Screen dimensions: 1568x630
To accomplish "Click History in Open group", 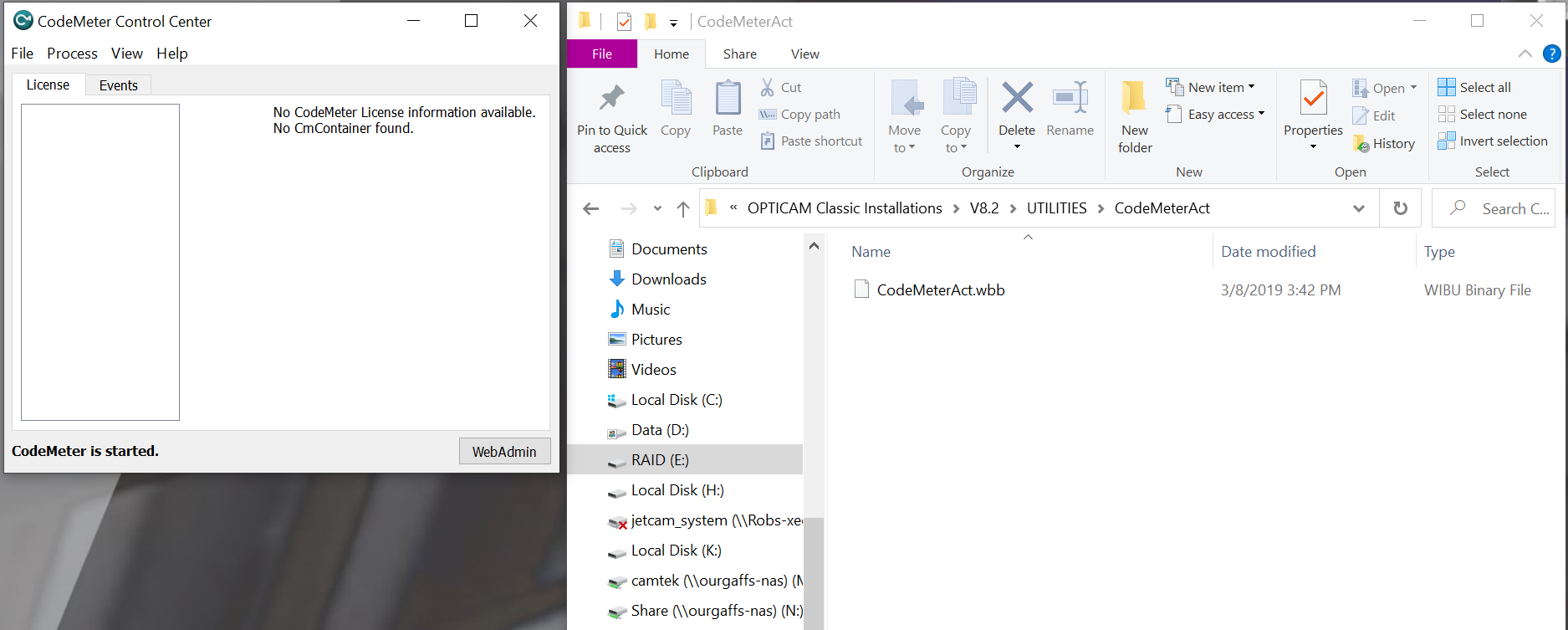I will click(x=1384, y=144).
